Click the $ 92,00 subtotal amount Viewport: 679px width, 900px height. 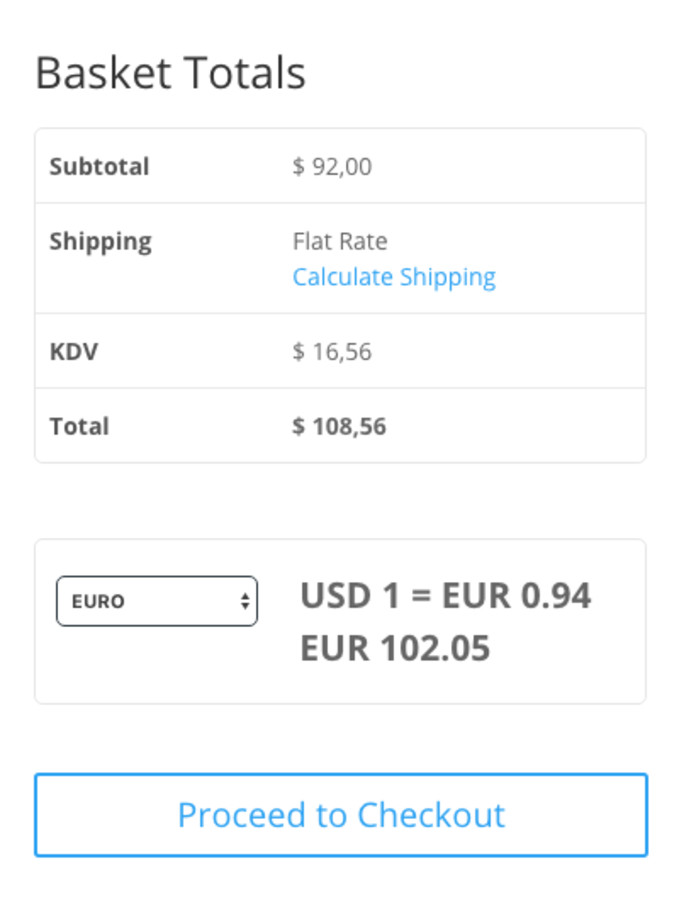(332, 166)
